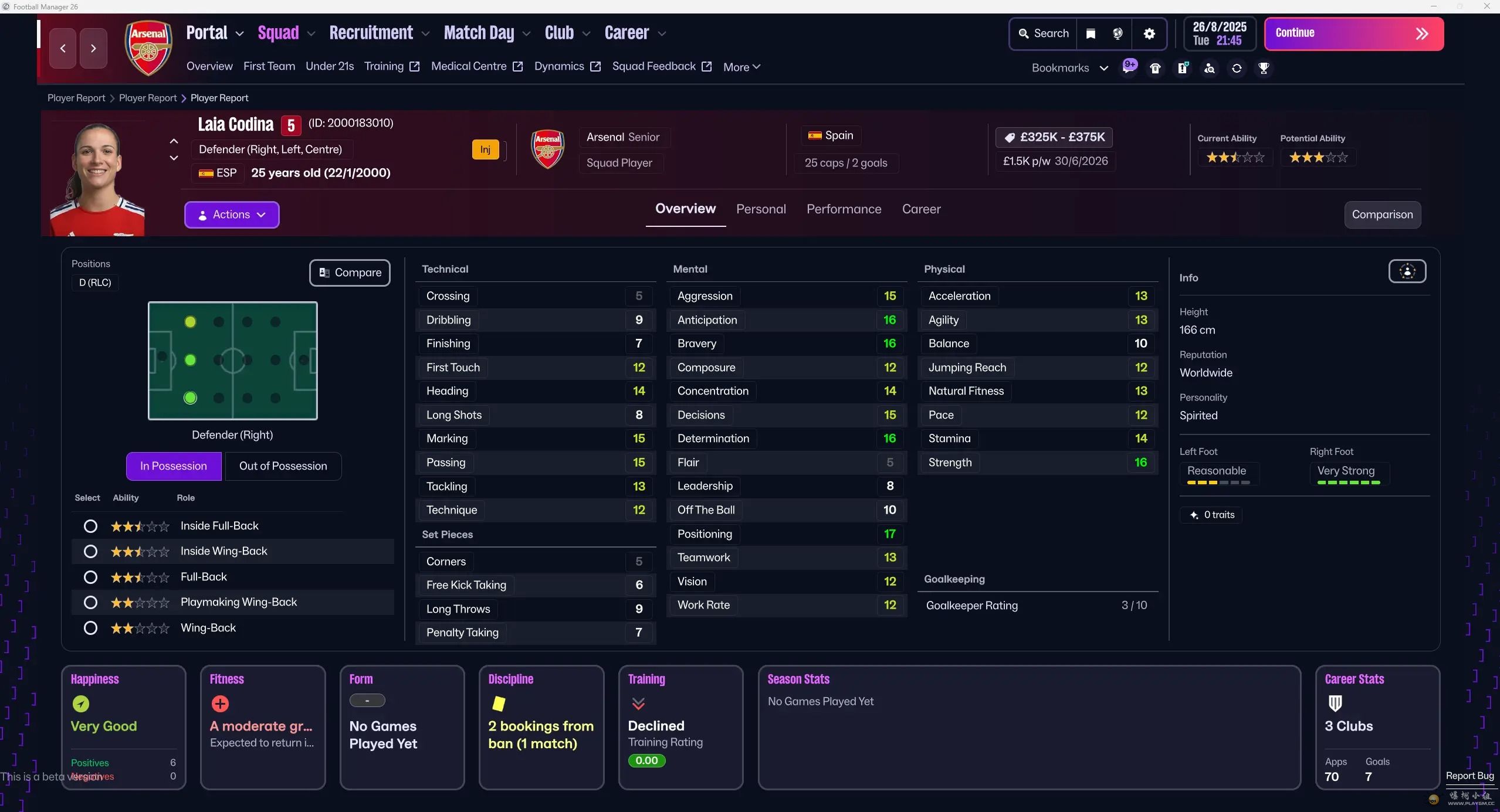
Task: Expand the Actions dropdown
Action: (232, 215)
